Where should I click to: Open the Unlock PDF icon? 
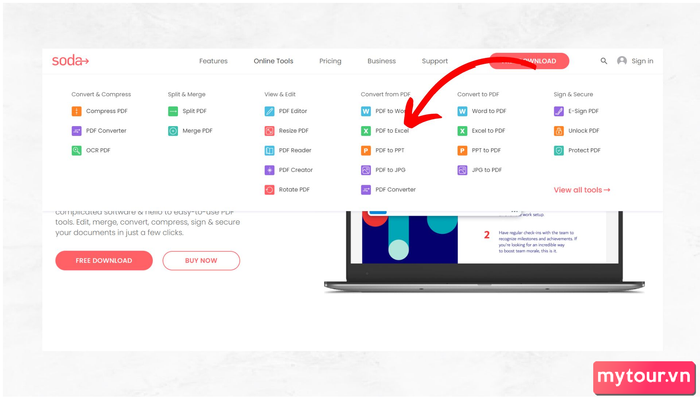[558, 131]
